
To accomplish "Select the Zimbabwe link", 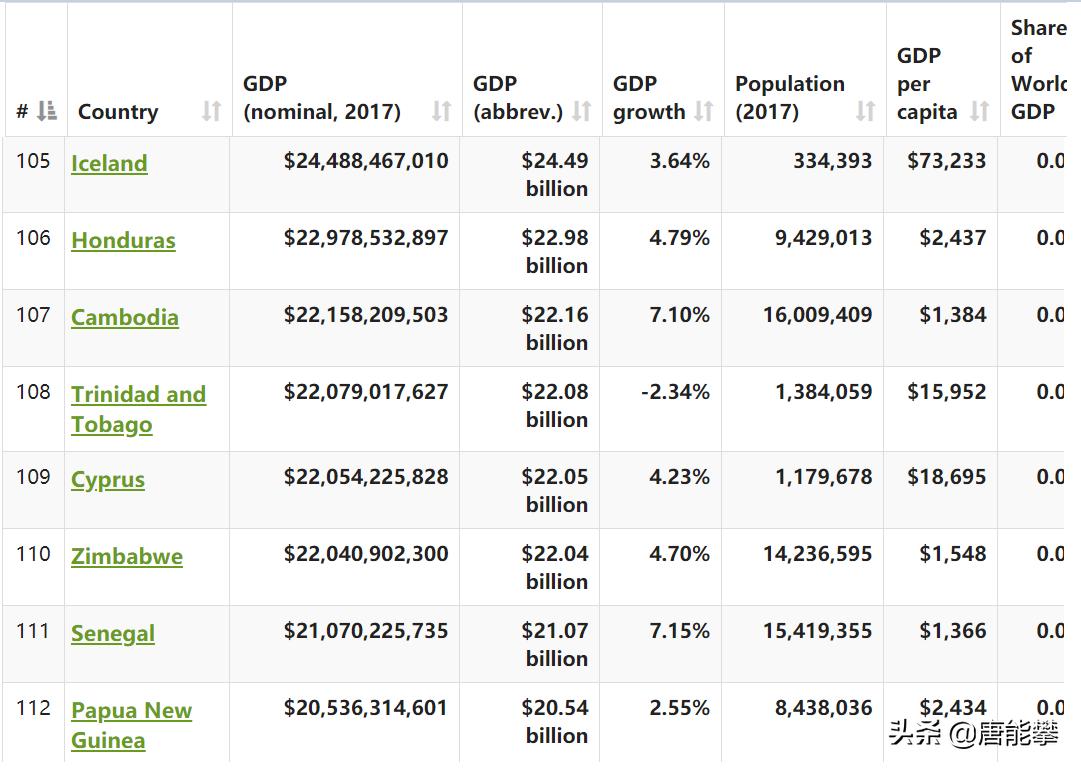I will tap(125, 557).
